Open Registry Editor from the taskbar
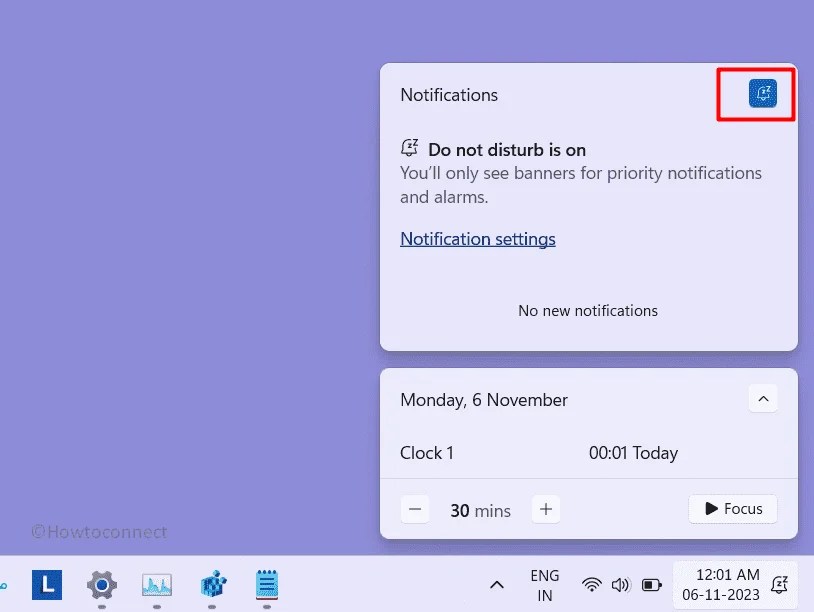814x612 pixels. 212,586
